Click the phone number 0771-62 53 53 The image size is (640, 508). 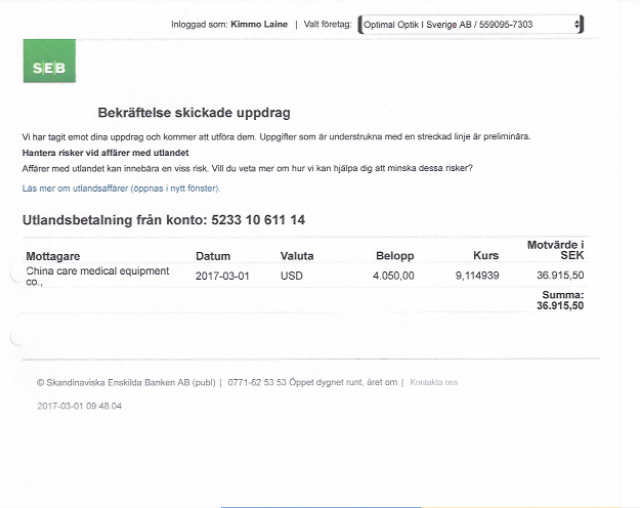tap(256, 381)
